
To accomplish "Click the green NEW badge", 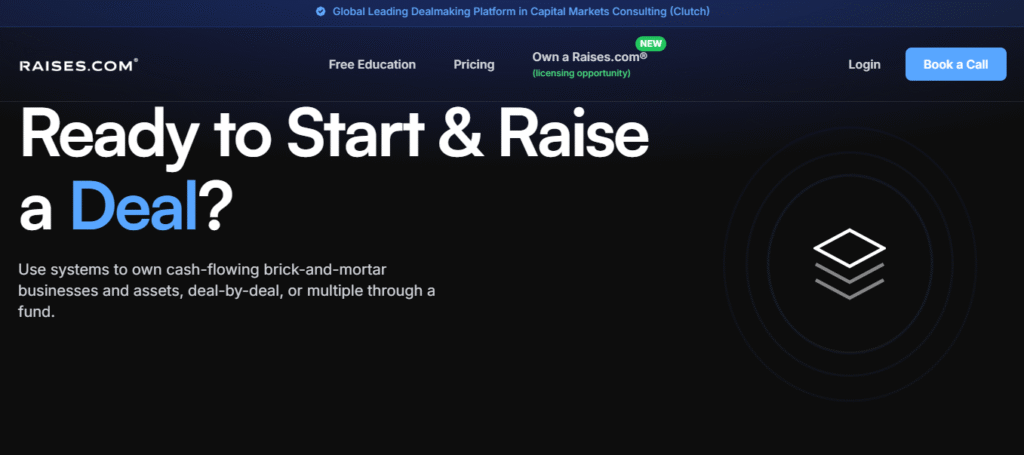I will pos(651,44).
